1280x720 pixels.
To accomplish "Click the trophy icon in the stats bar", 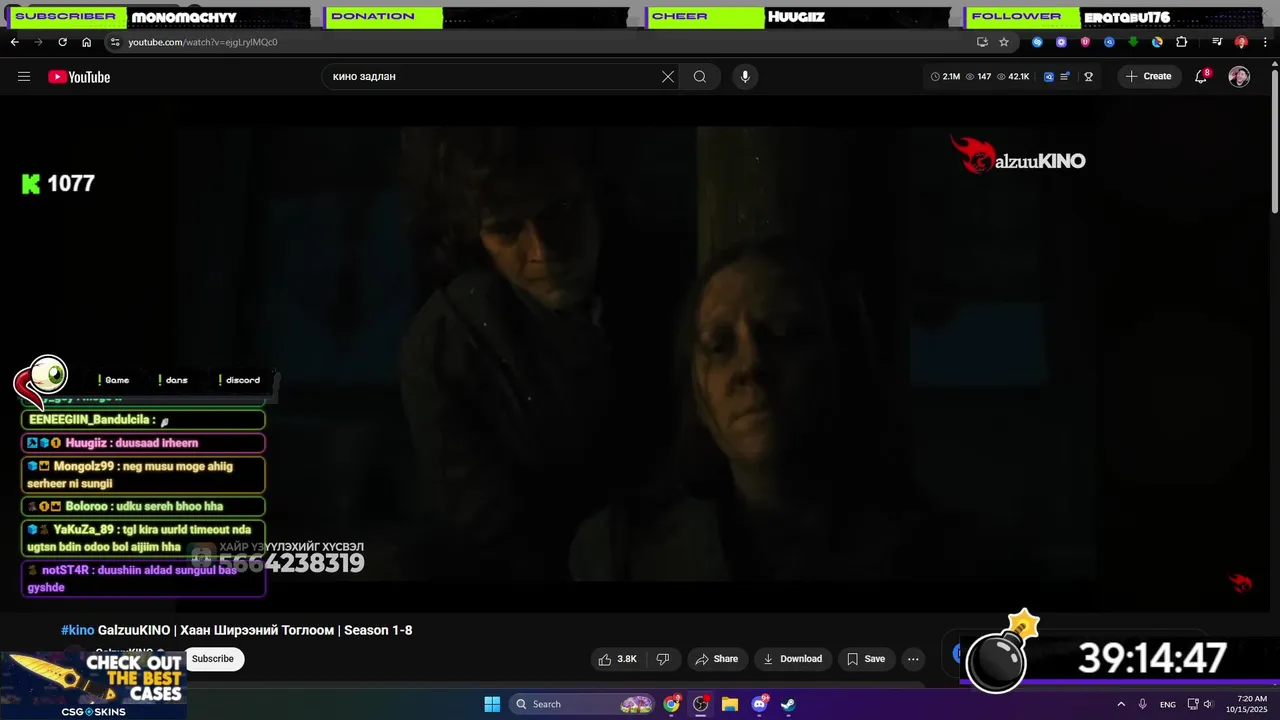I will tap(1088, 77).
